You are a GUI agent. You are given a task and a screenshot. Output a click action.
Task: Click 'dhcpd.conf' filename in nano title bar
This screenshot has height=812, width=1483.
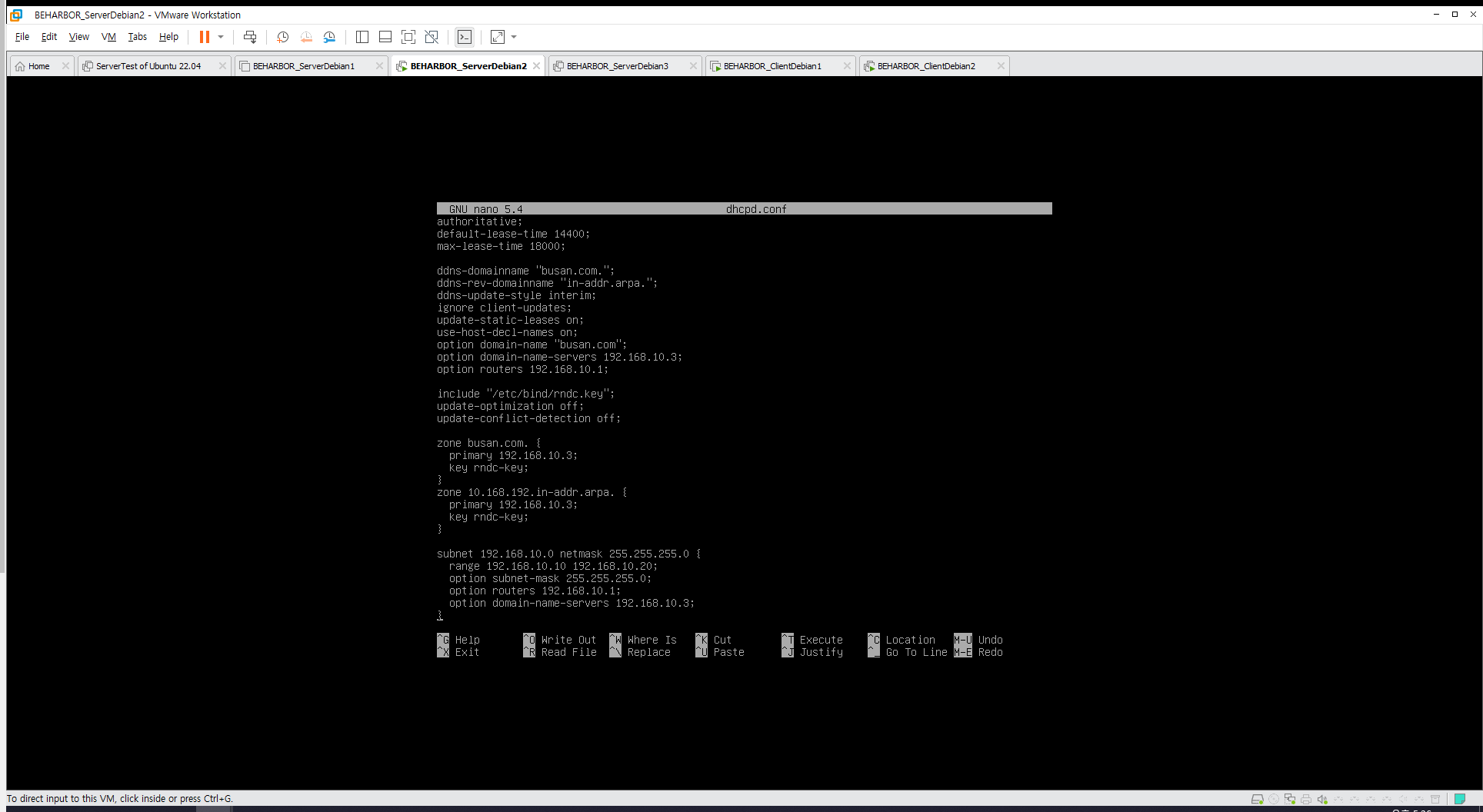pyautogui.click(x=756, y=209)
